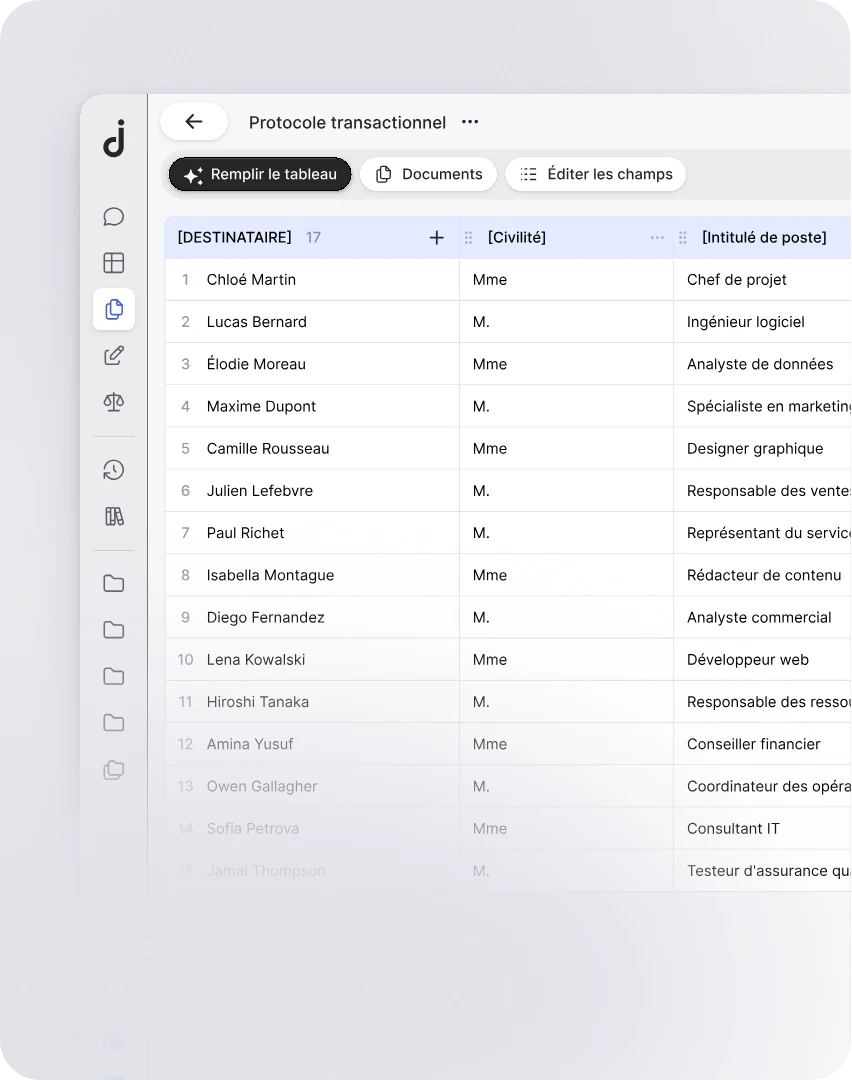Click the M. cell in Paul Richet row

tap(566, 532)
